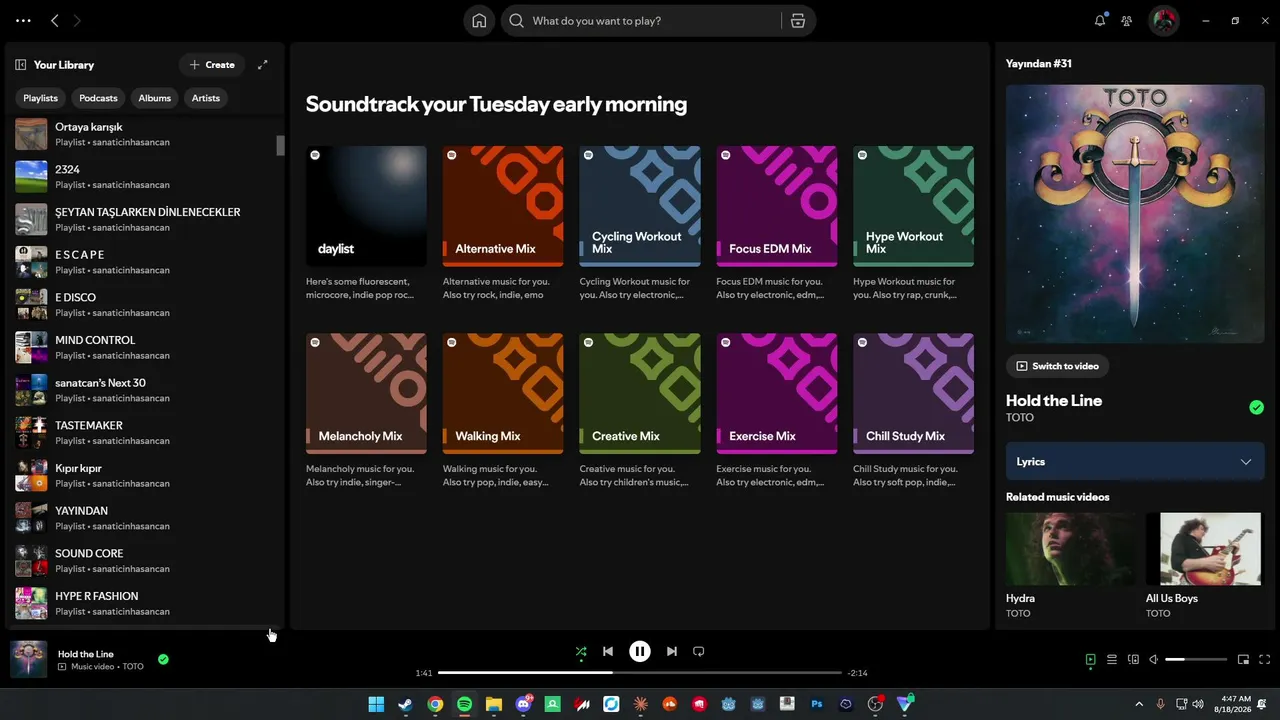Open Your Library heading link
This screenshot has height=720, width=1280.
coord(64,65)
